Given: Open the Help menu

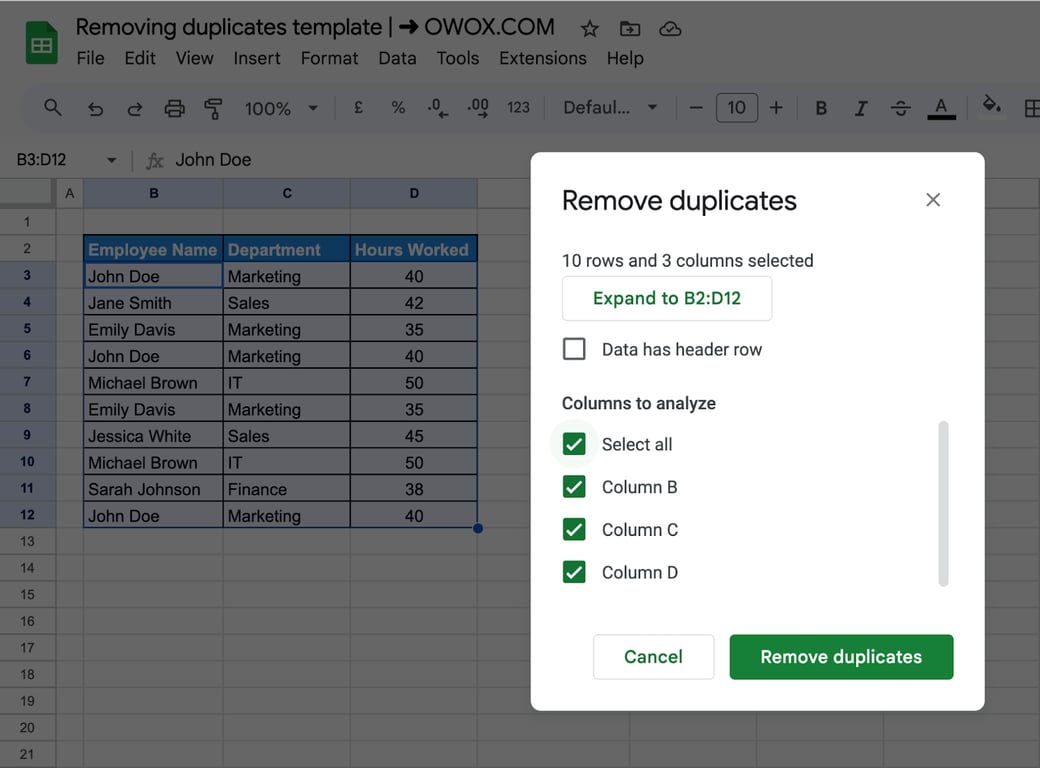Looking at the screenshot, I should pyautogui.click(x=625, y=58).
